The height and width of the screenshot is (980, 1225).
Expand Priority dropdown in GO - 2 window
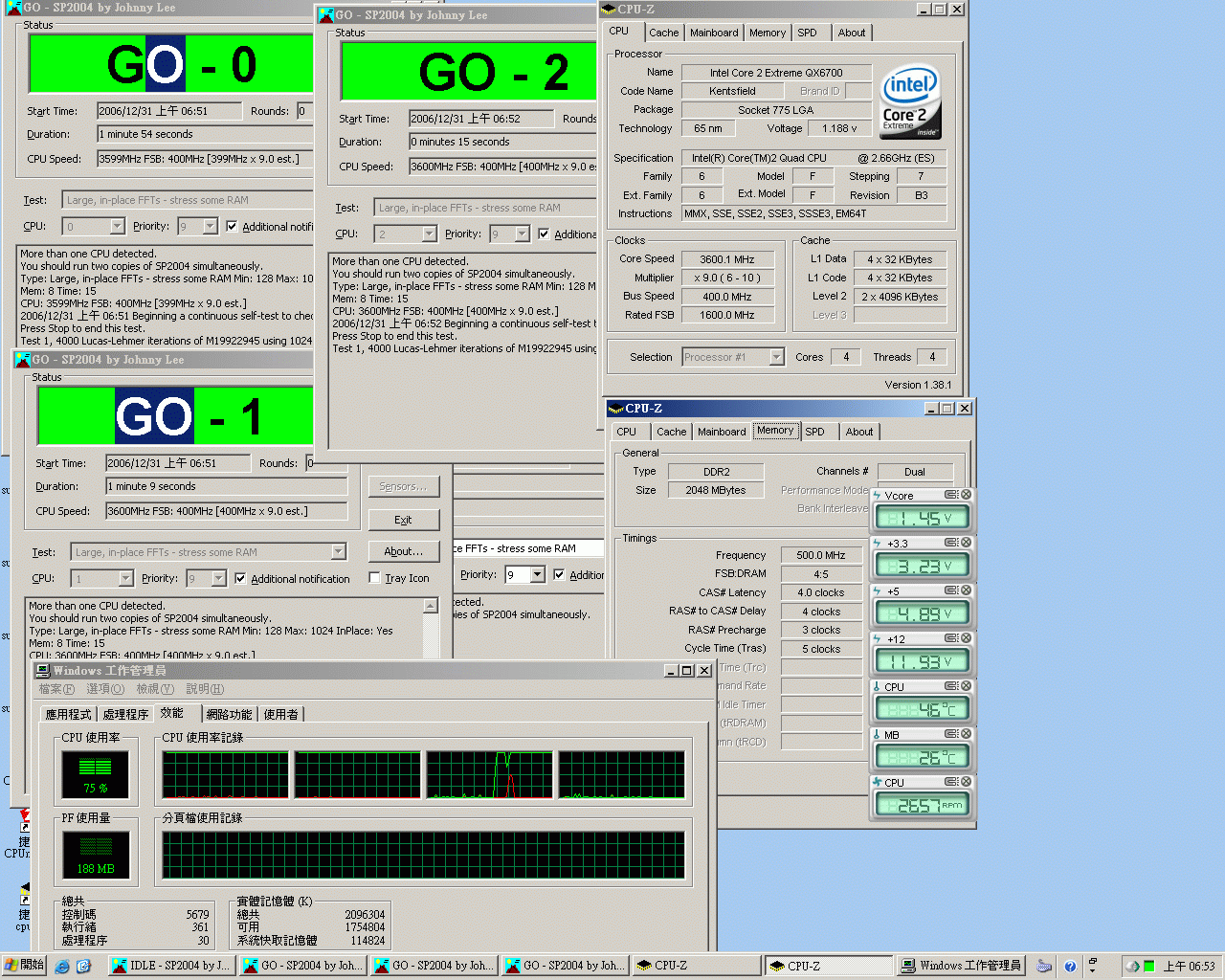click(x=522, y=234)
